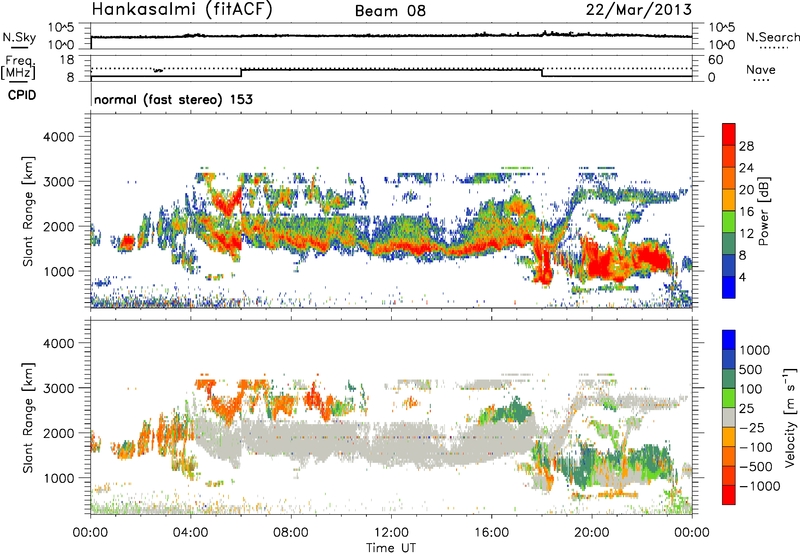Click the power panel 'Slant Range [km]' label
Viewport: 800px width, 554px height.
28,211
